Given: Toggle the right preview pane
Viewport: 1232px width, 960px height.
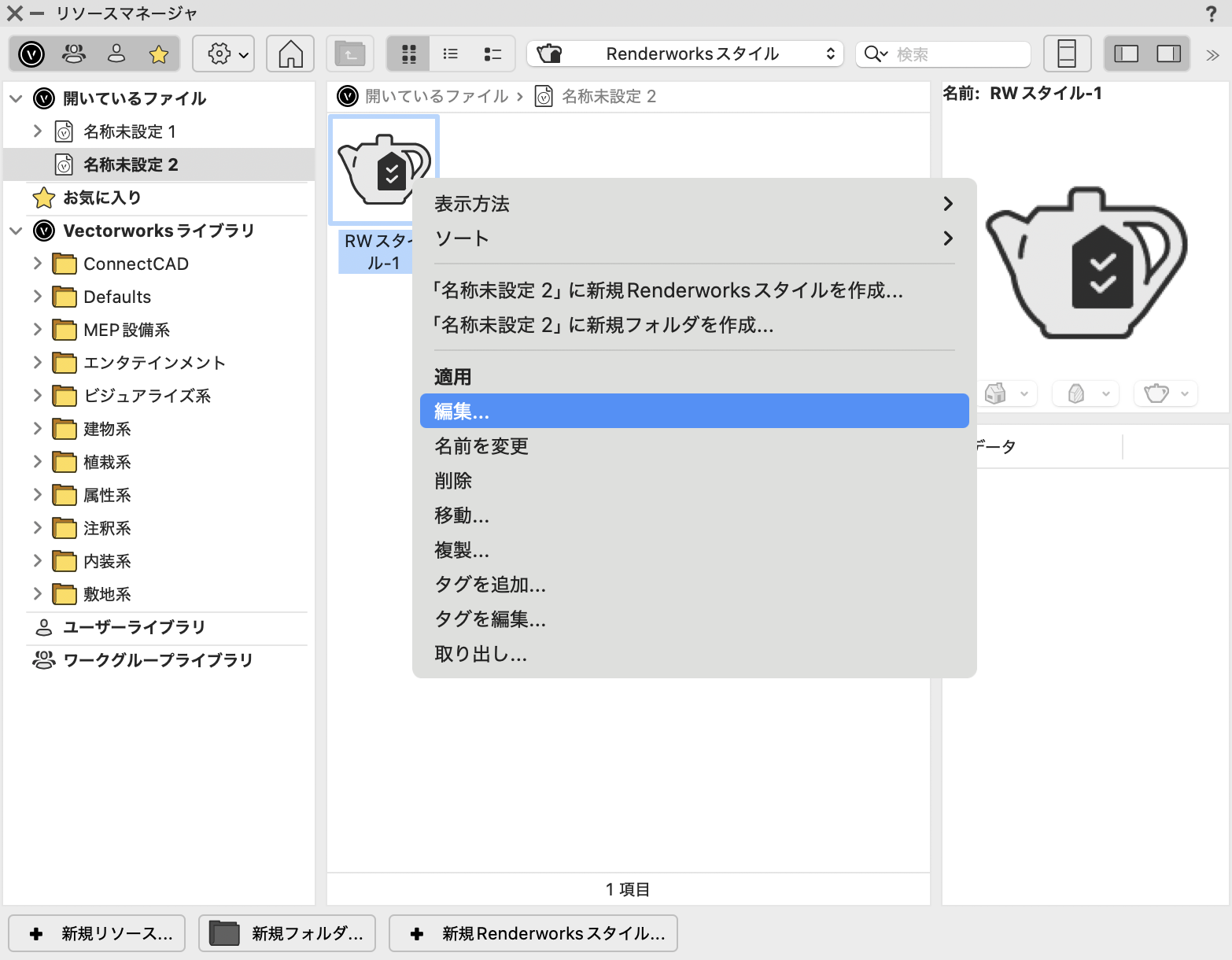Looking at the screenshot, I should (1169, 54).
